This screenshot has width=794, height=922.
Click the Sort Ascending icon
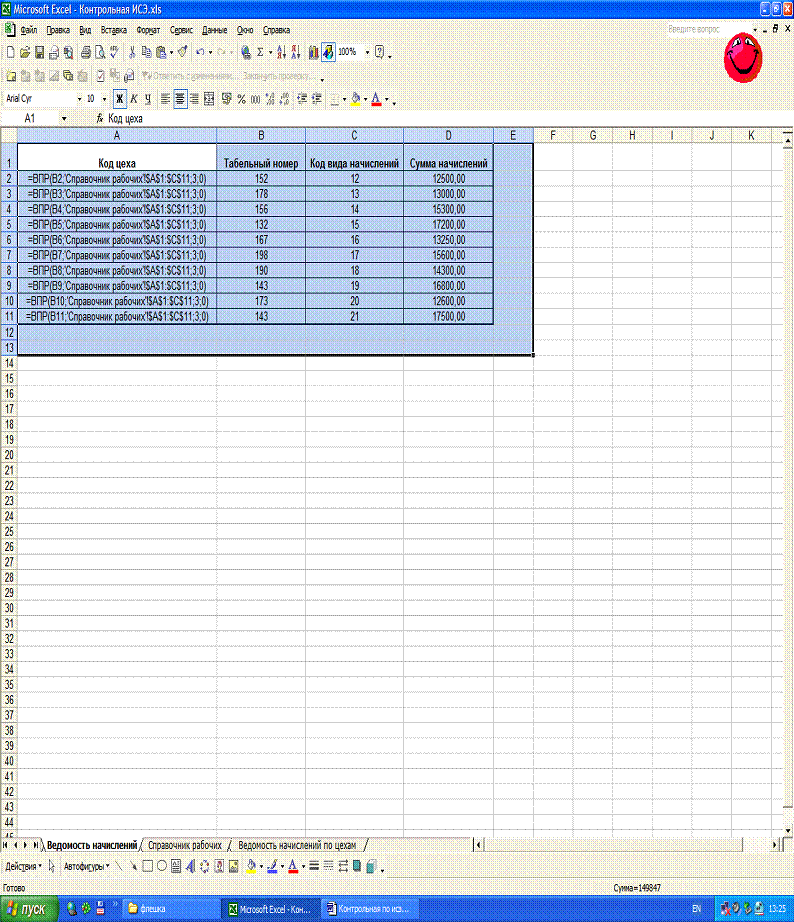(281, 52)
